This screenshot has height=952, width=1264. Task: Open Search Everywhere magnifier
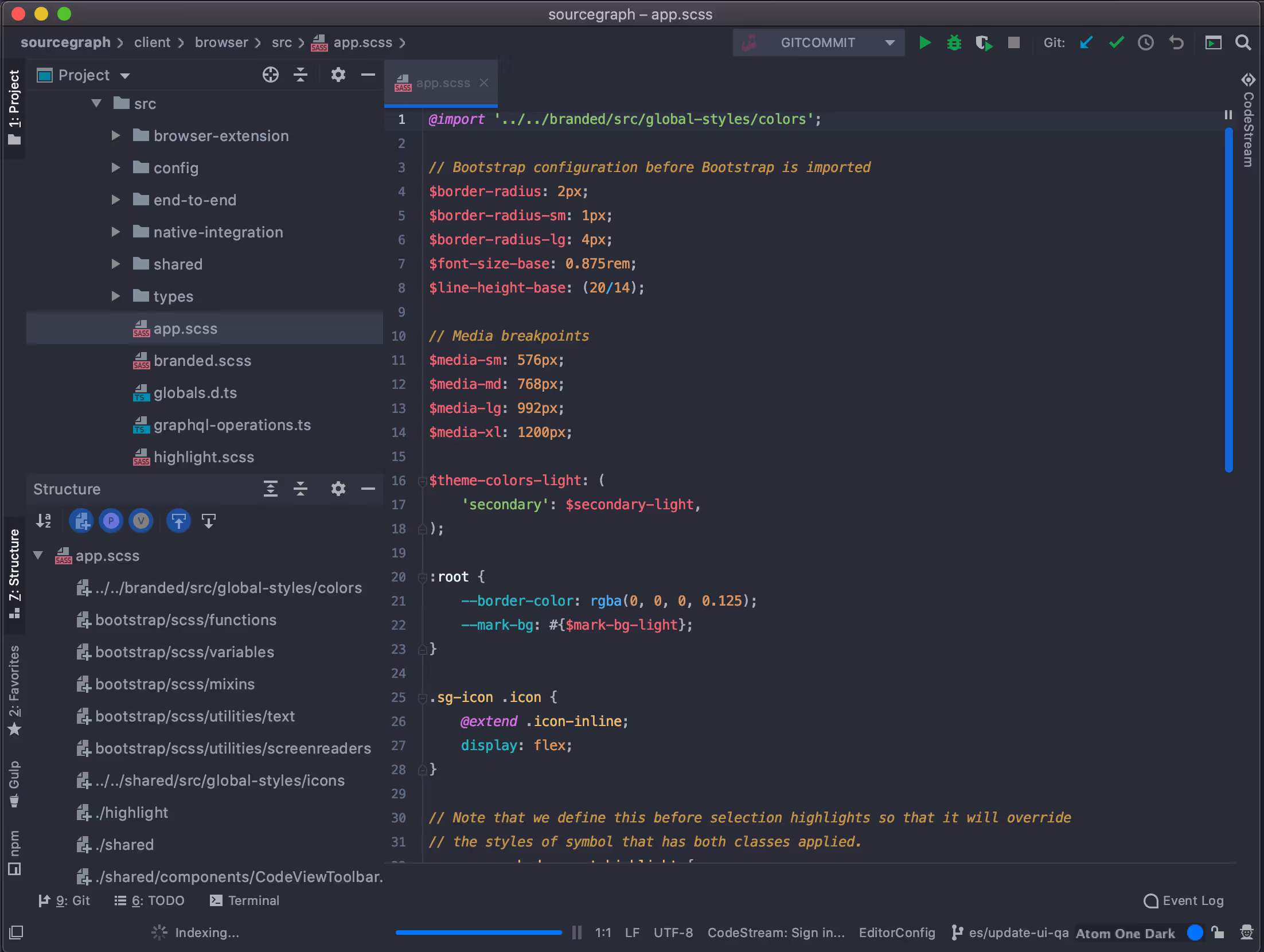point(1243,43)
